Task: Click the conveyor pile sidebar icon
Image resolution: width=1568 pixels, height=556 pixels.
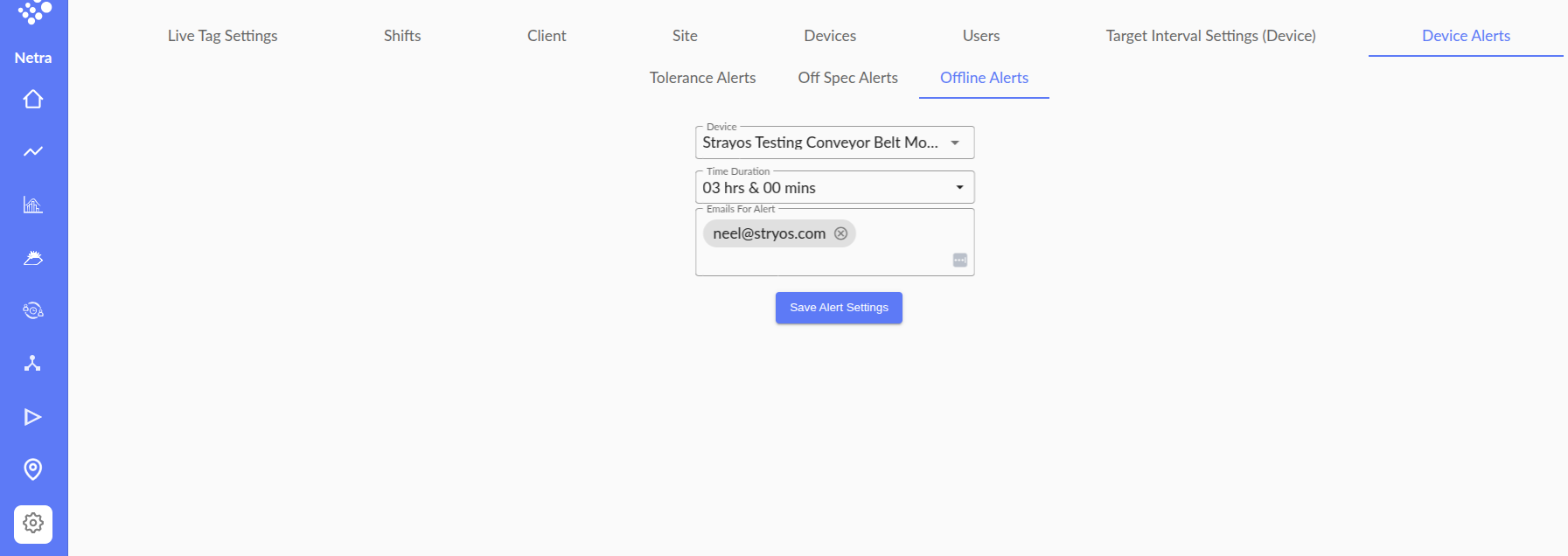Action: [x=33, y=258]
